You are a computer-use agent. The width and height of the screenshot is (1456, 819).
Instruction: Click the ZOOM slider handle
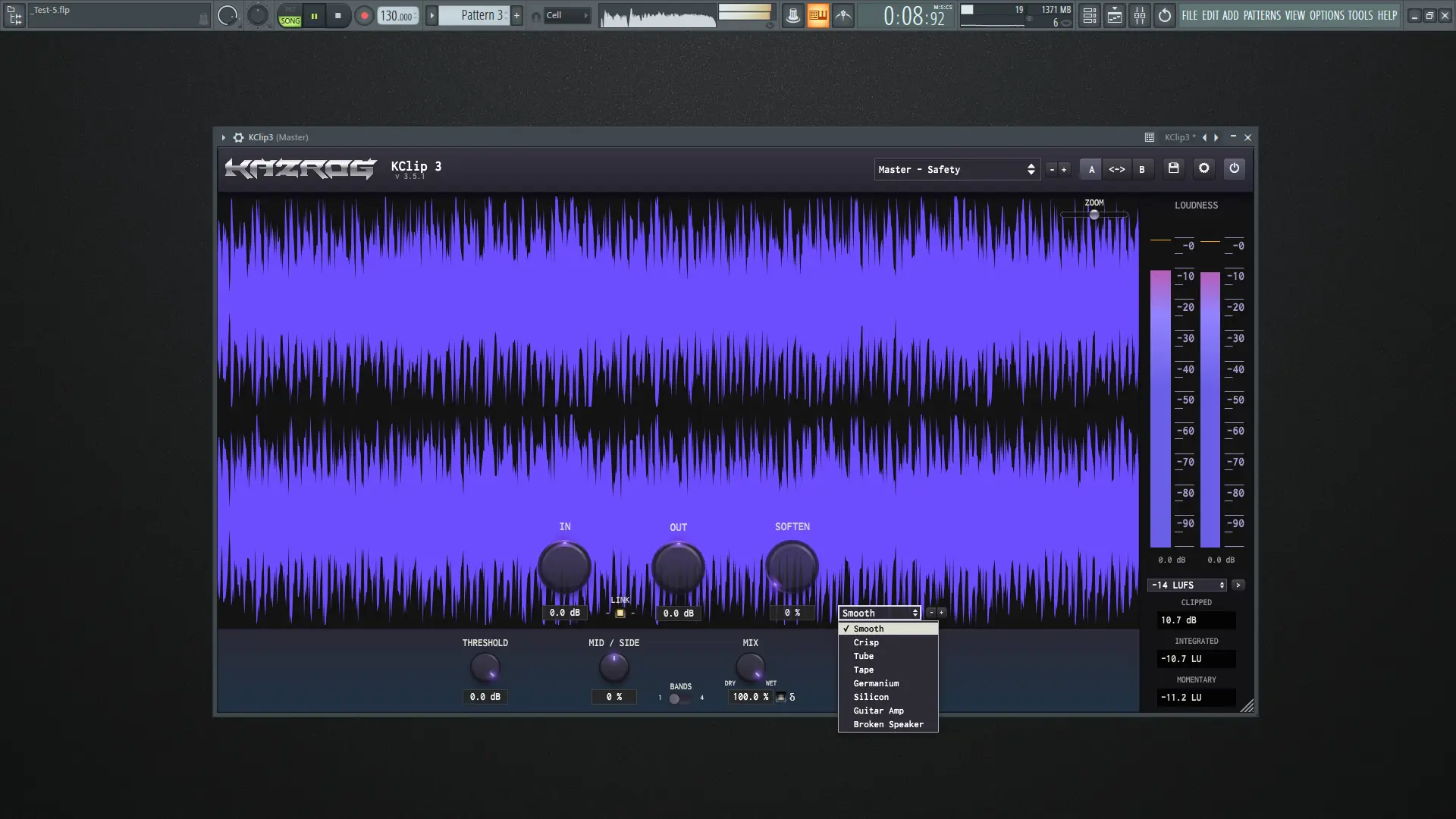tap(1094, 215)
